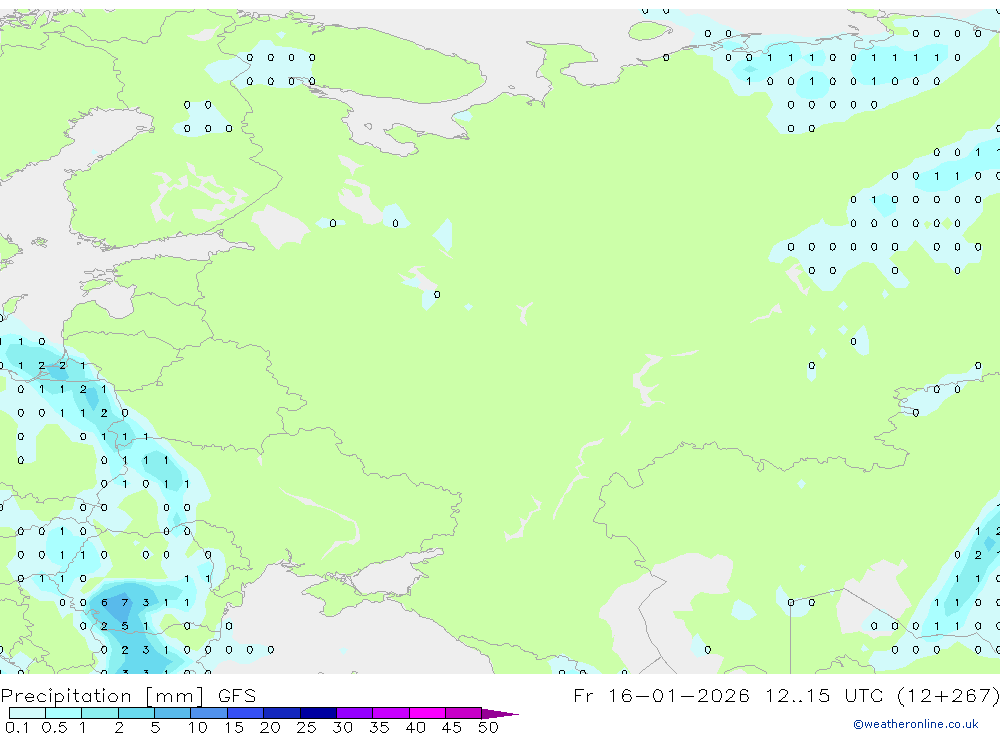Select the '10' legend label
Viewport: 1000px width, 733px height.
click(197, 727)
